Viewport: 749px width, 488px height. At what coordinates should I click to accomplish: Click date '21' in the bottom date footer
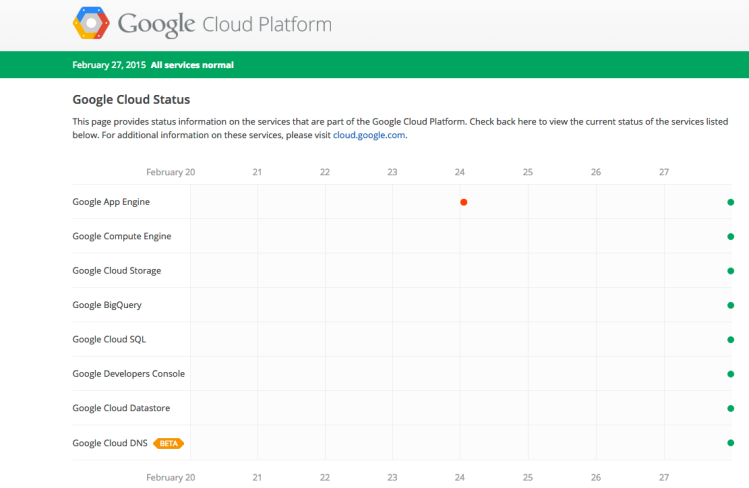pyautogui.click(x=257, y=477)
